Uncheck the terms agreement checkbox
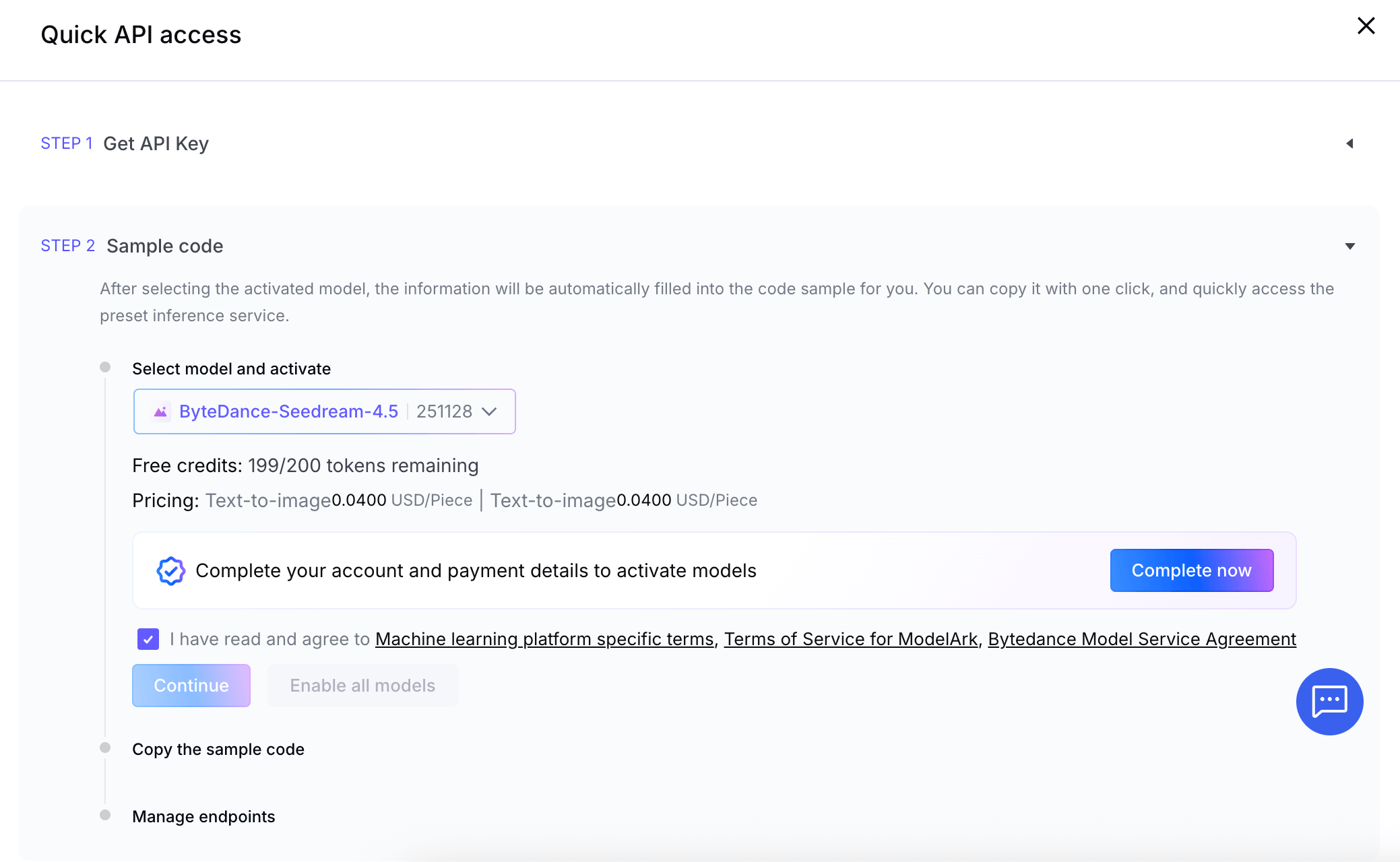Viewport: 1400px width, 862px height. pos(148,639)
